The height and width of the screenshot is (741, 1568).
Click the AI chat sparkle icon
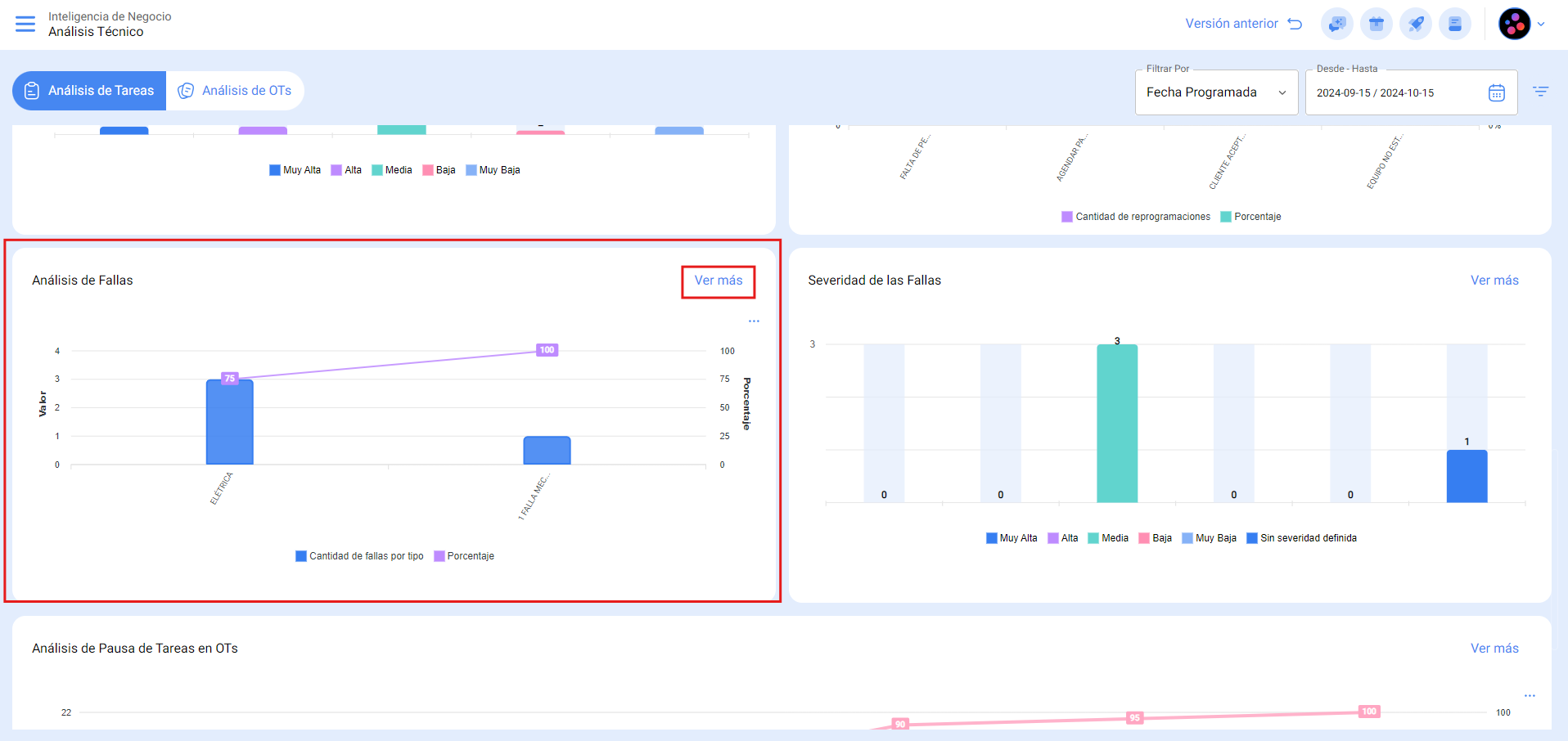(x=1336, y=24)
